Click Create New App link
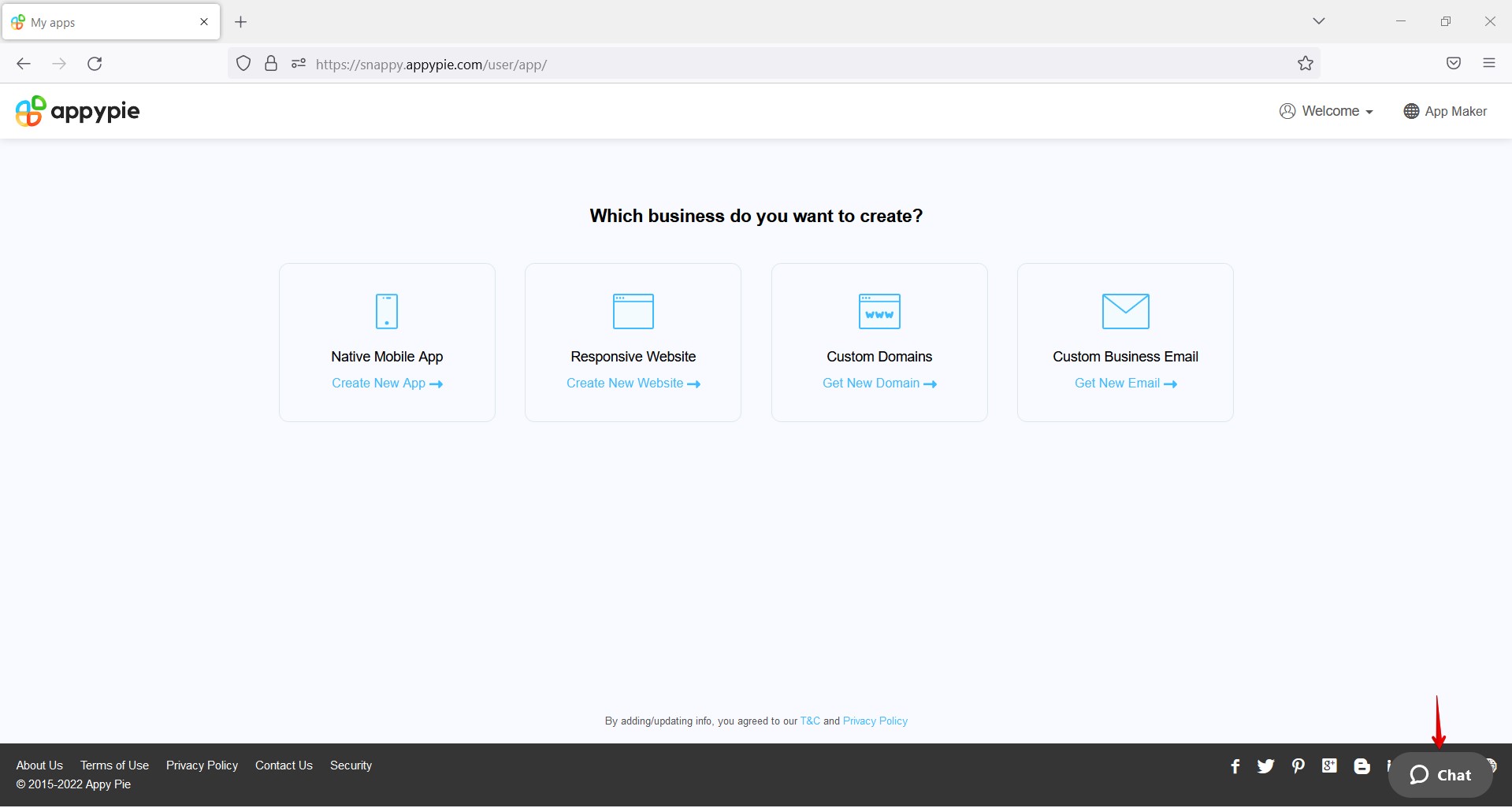The width and height of the screenshot is (1512, 808). click(387, 384)
